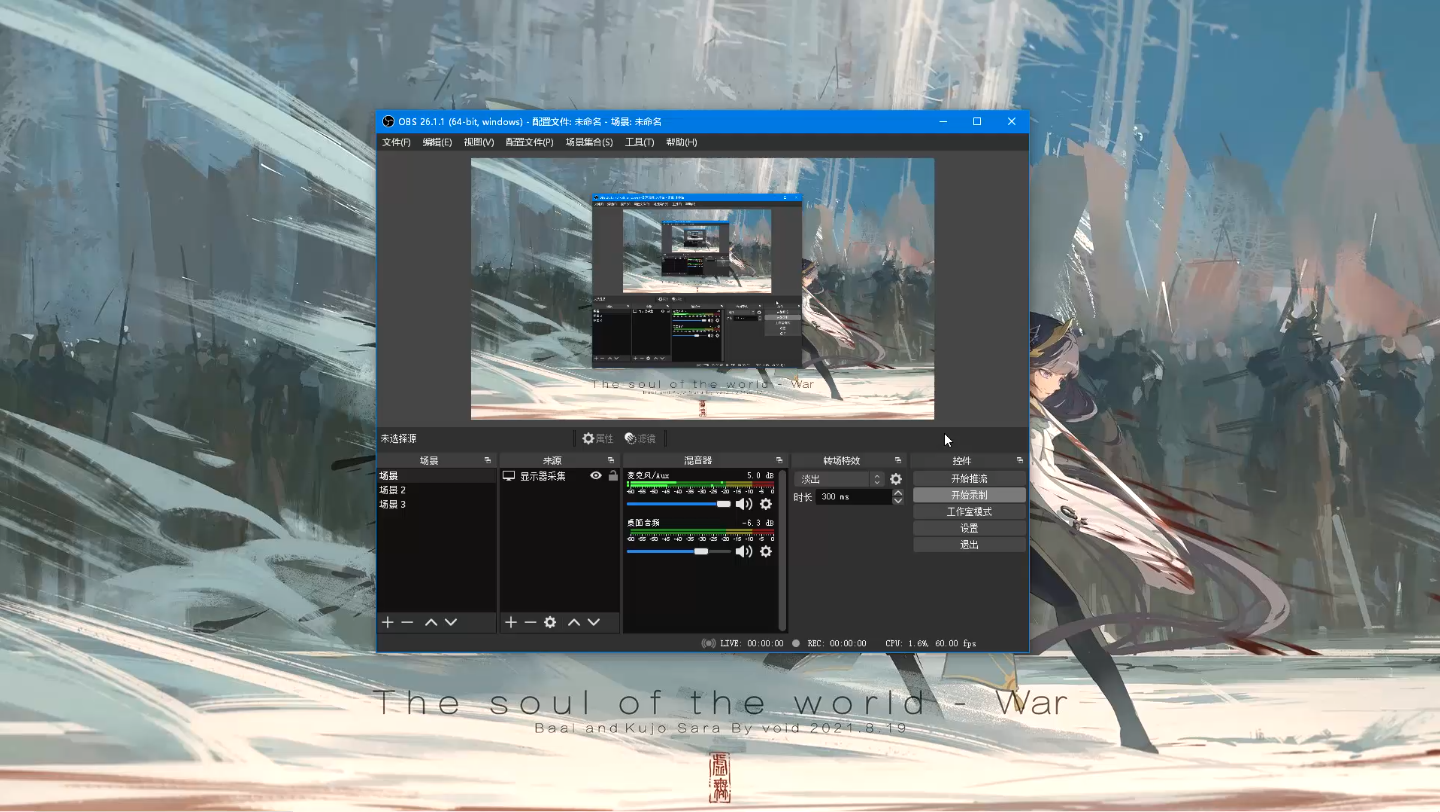The image size is (1440, 812).
Task: Move source down with arrow icon
Action: click(594, 622)
